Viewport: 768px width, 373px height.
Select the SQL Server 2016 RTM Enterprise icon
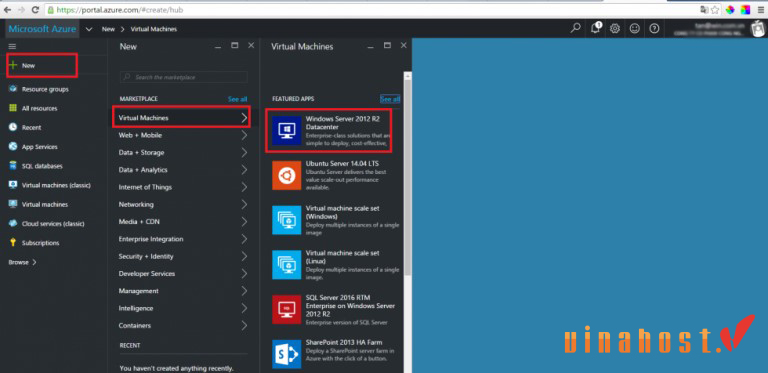[287, 309]
